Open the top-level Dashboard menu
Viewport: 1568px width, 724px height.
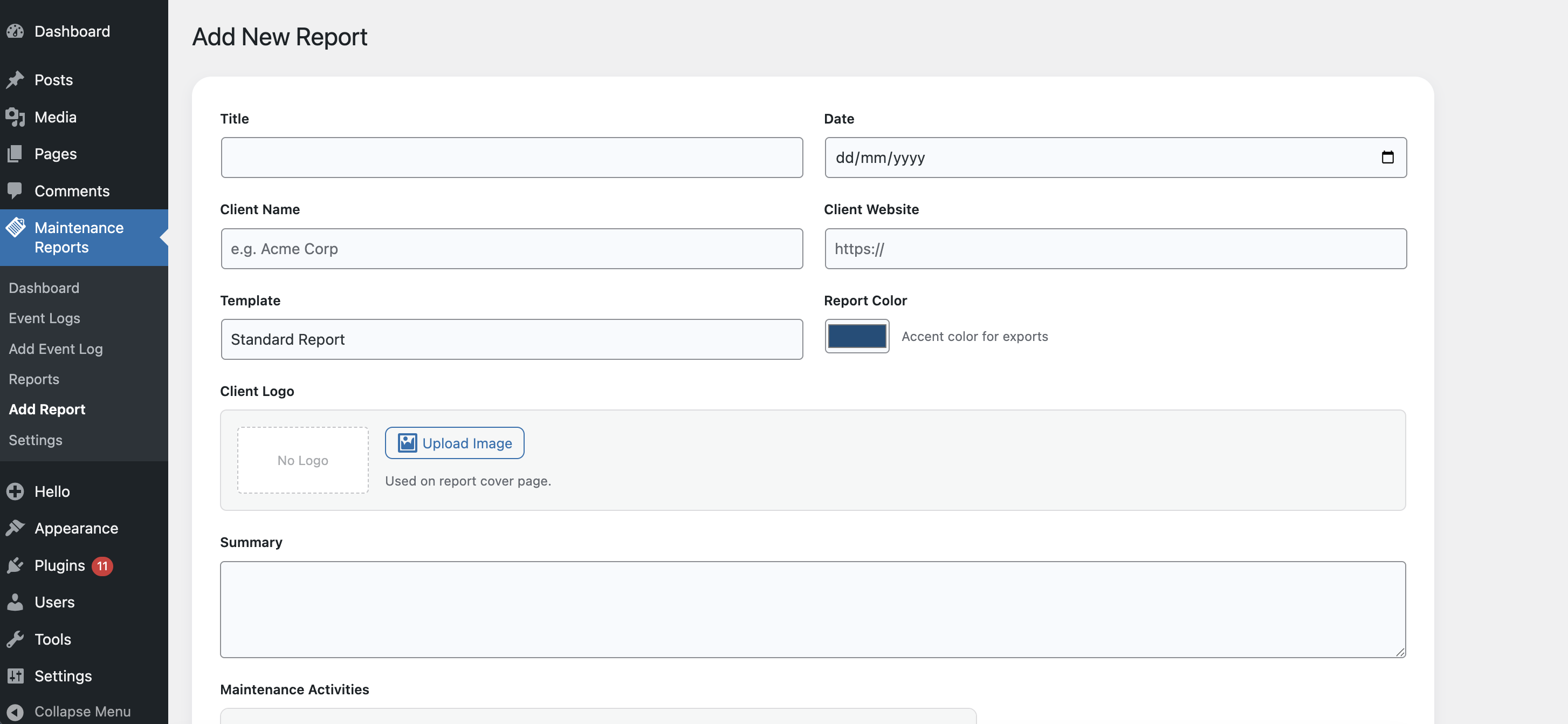pyautogui.click(x=84, y=31)
